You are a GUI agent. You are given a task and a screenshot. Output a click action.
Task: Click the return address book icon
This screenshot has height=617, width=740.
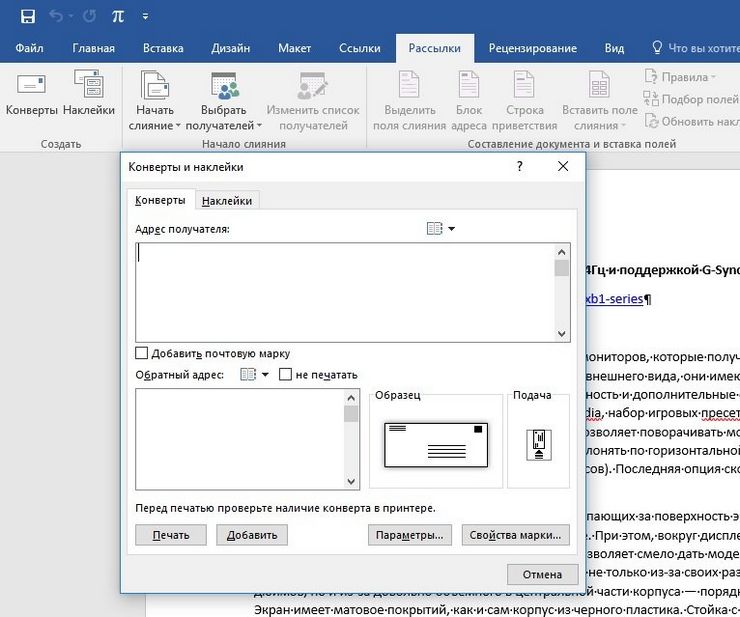[248, 375]
